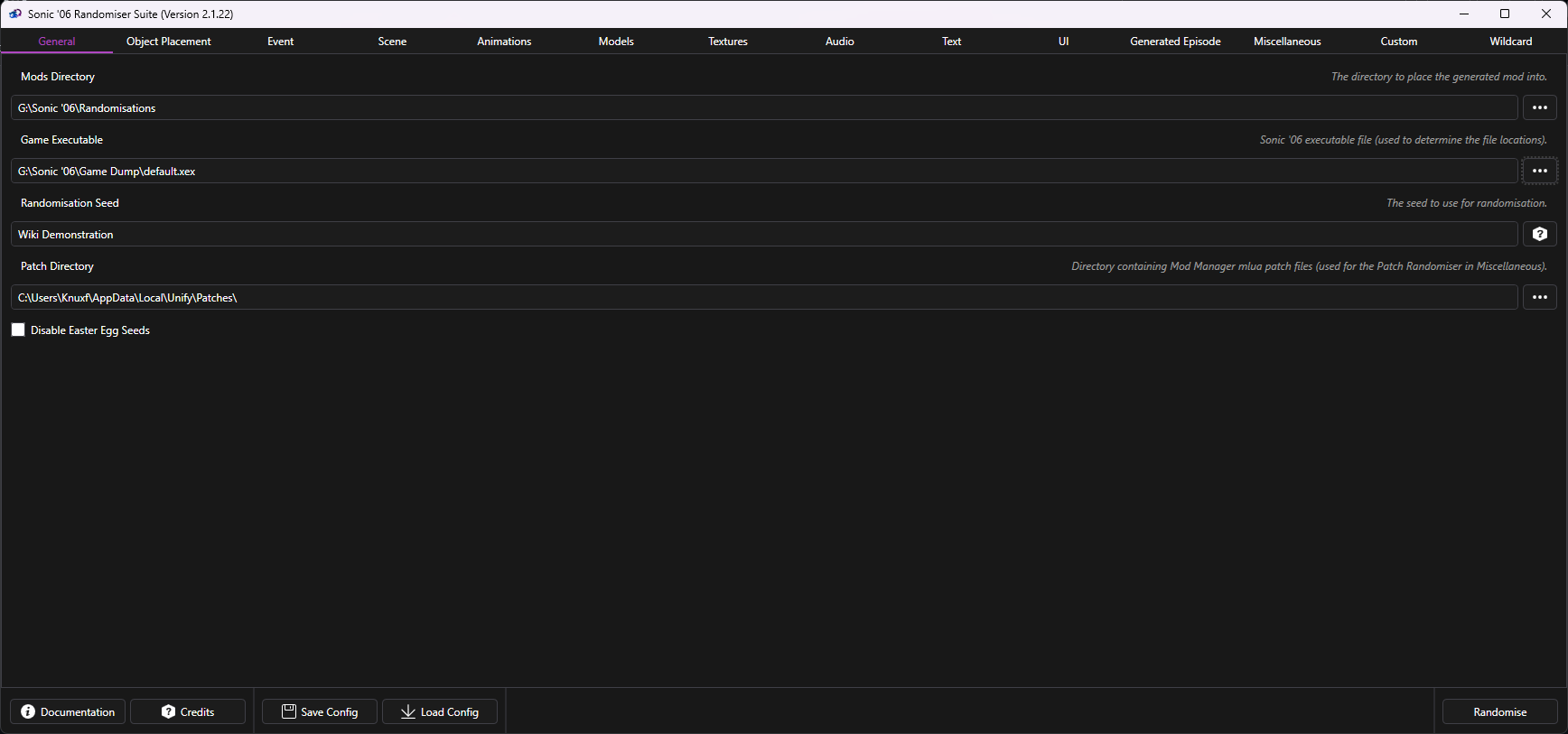Select the Custom tab
This screenshot has width=1568, height=734.
[x=1399, y=42]
